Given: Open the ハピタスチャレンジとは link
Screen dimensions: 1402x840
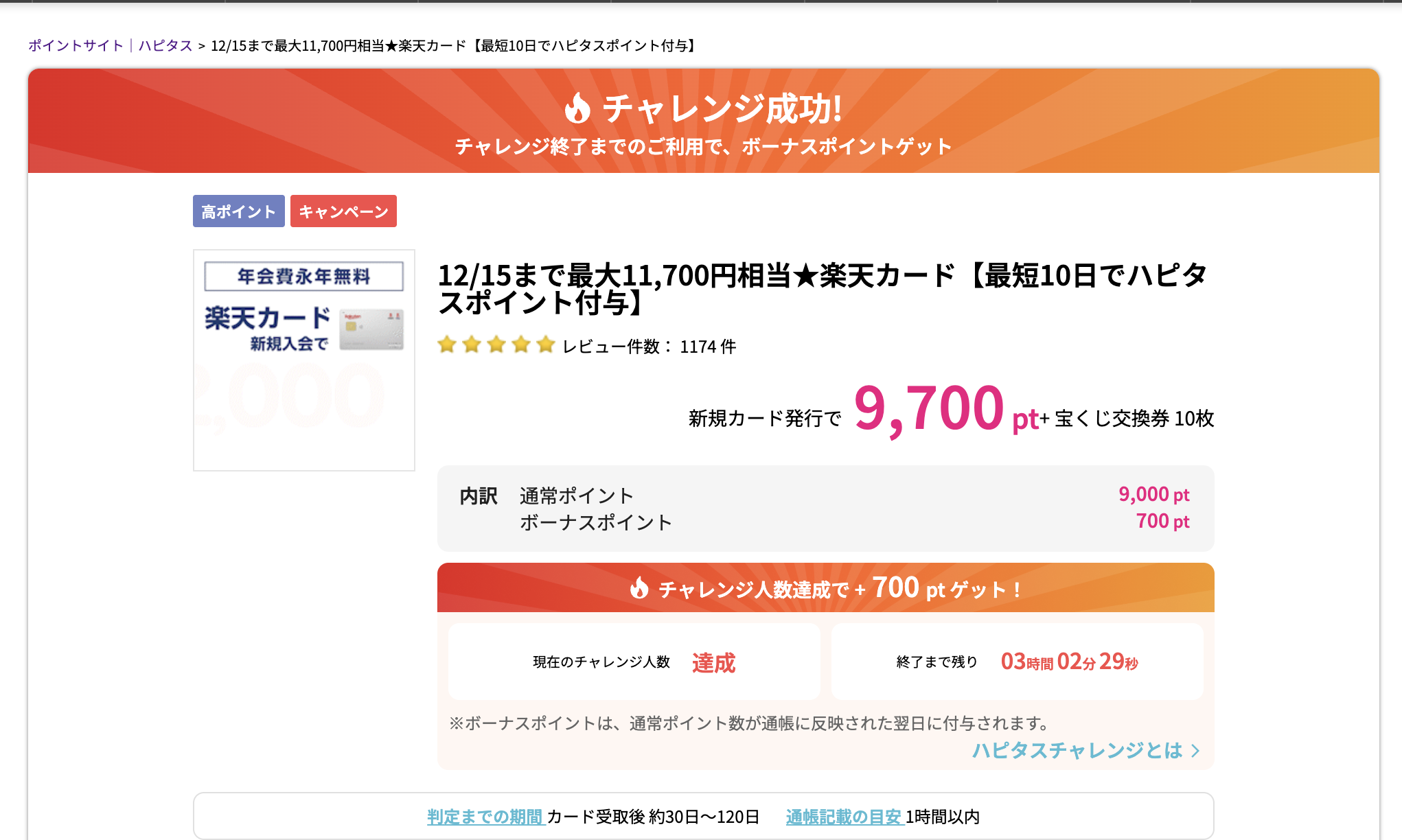Looking at the screenshot, I should [1077, 751].
